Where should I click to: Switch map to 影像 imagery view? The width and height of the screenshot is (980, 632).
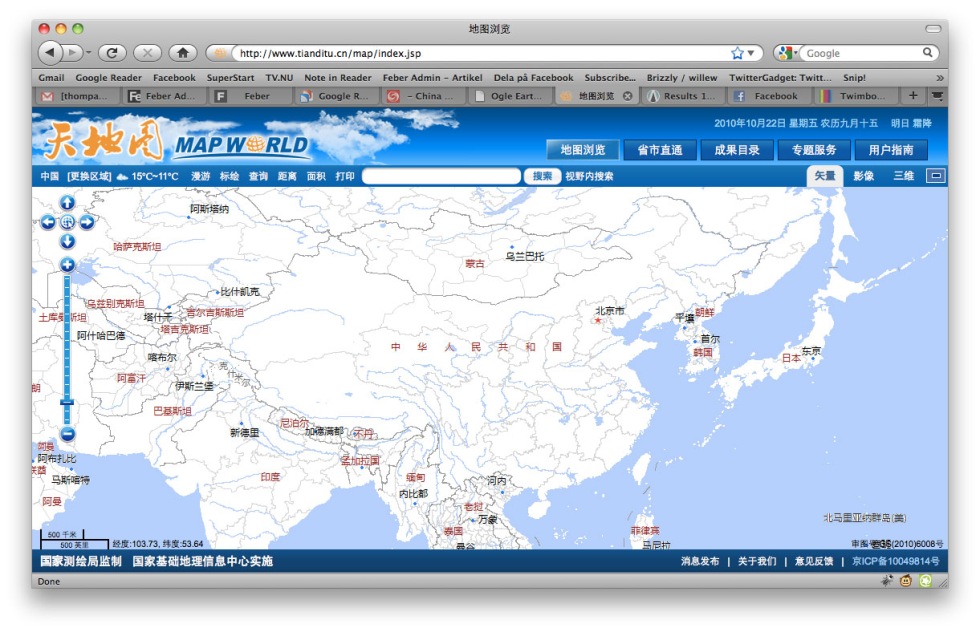click(863, 176)
